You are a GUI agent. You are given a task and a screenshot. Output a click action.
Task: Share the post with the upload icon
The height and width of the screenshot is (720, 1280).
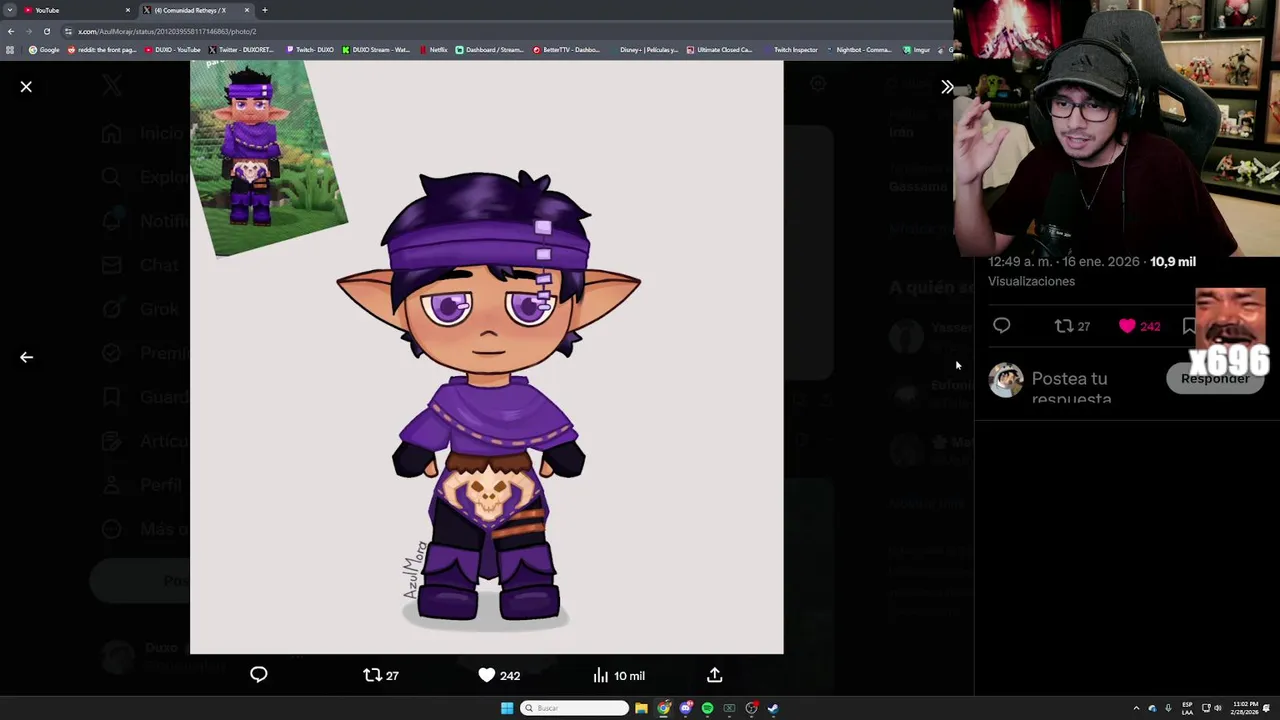[x=715, y=675]
